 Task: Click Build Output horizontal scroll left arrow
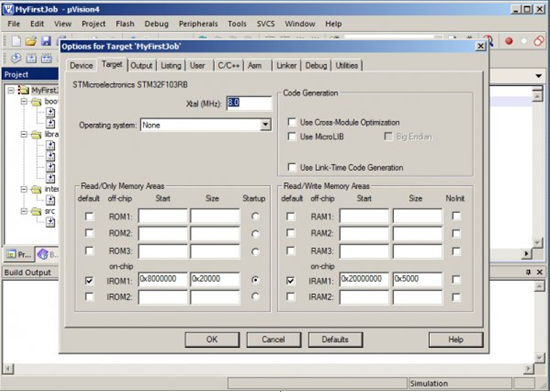click(x=8, y=369)
